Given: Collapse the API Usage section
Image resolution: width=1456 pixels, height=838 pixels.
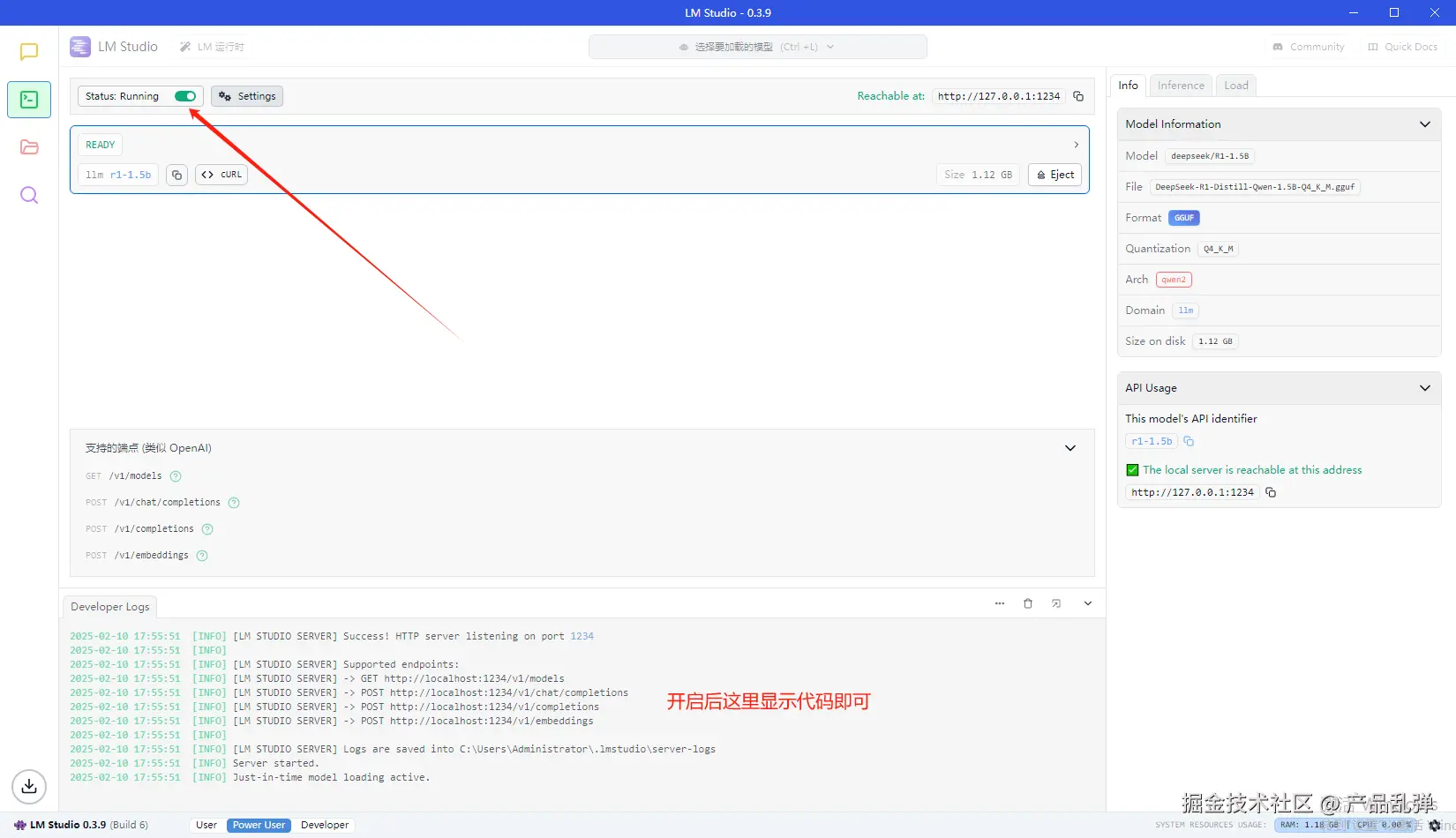Looking at the screenshot, I should (x=1425, y=388).
